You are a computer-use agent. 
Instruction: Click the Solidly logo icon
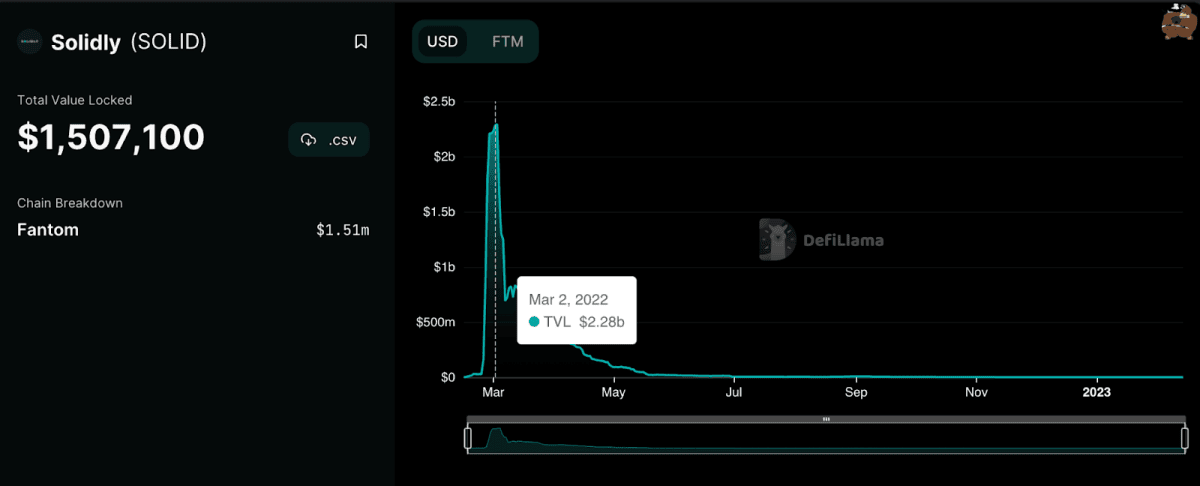point(29,42)
